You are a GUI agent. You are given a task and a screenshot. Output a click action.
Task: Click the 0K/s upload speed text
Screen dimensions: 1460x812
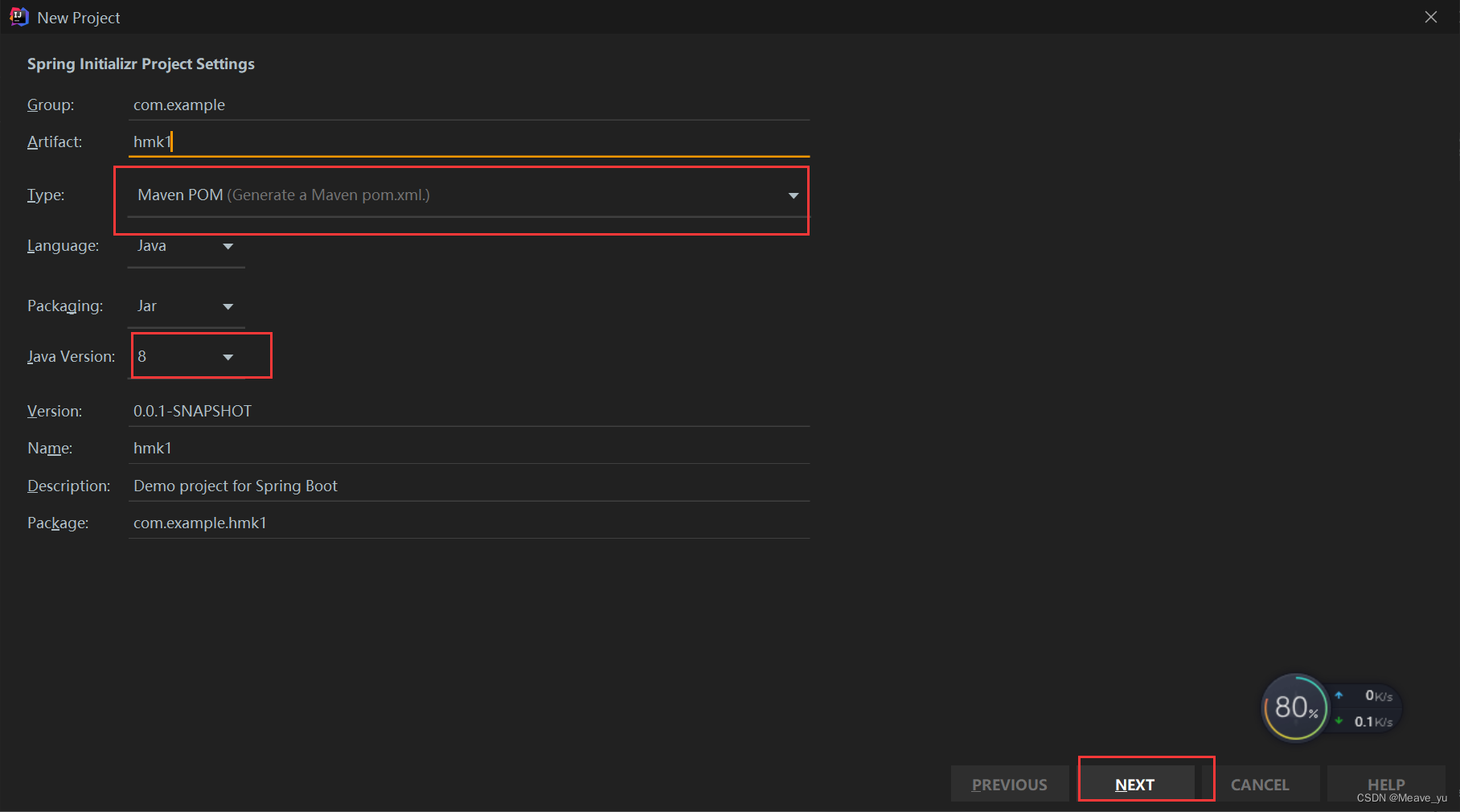(1379, 696)
